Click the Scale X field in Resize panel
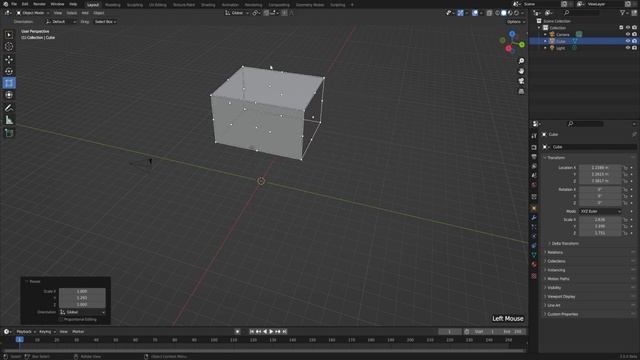The image size is (640, 360). coord(82,291)
